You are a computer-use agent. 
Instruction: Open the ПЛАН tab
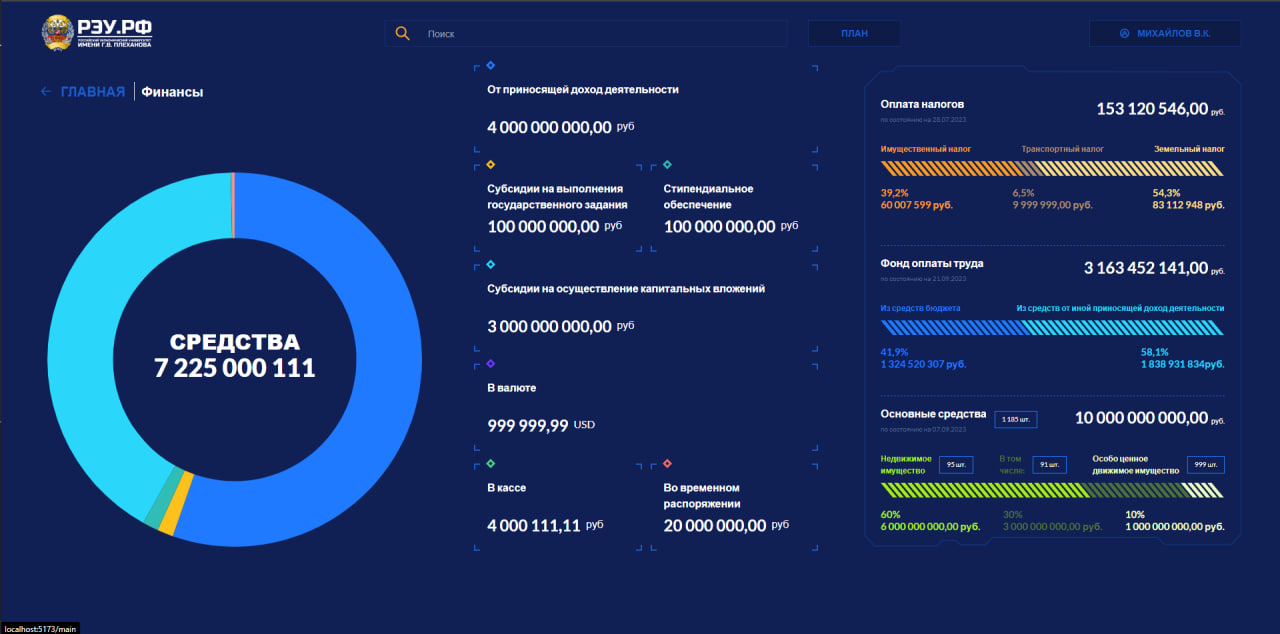tap(854, 33)
